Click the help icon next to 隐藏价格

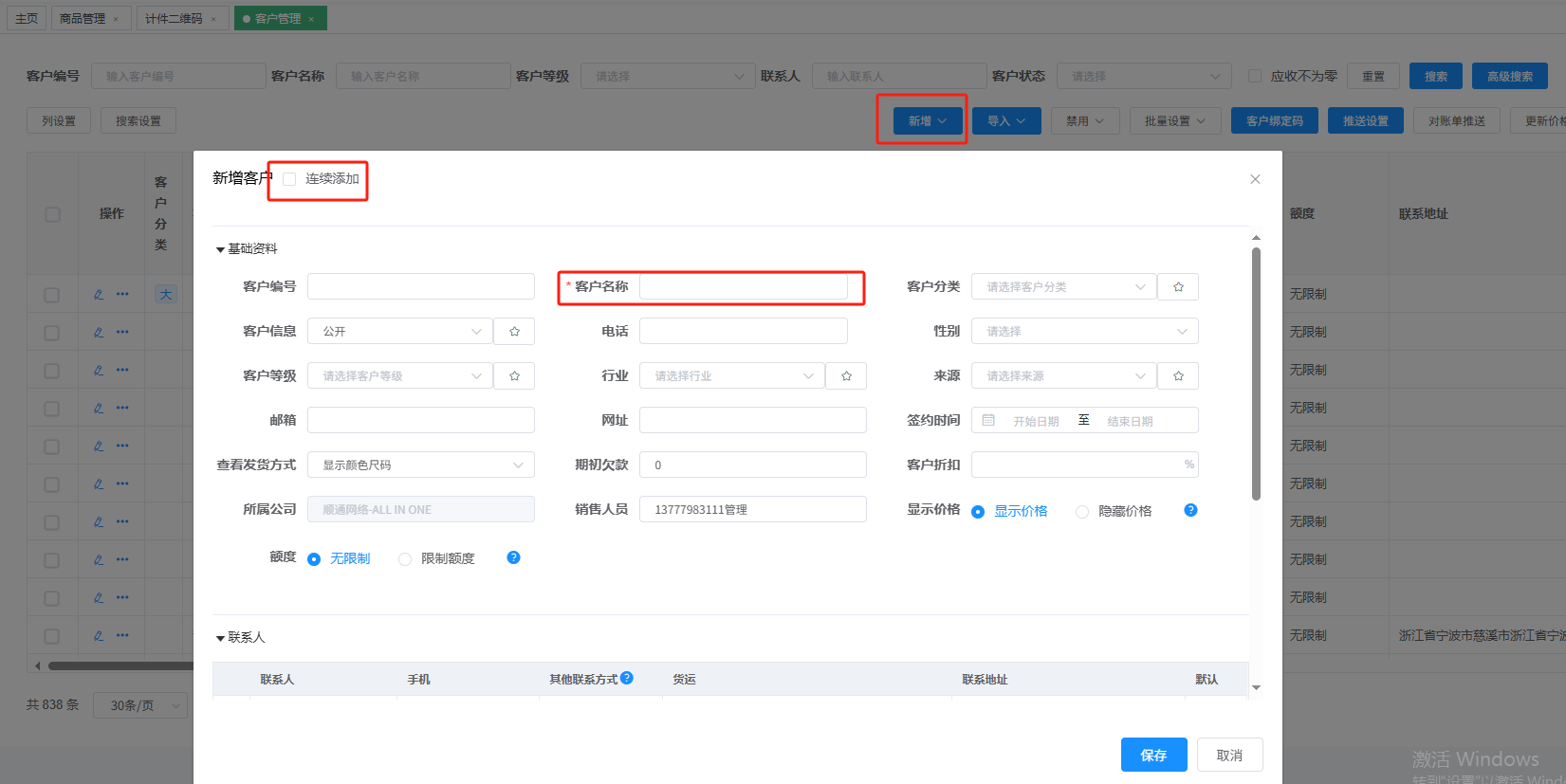(x=1190, y=510)
